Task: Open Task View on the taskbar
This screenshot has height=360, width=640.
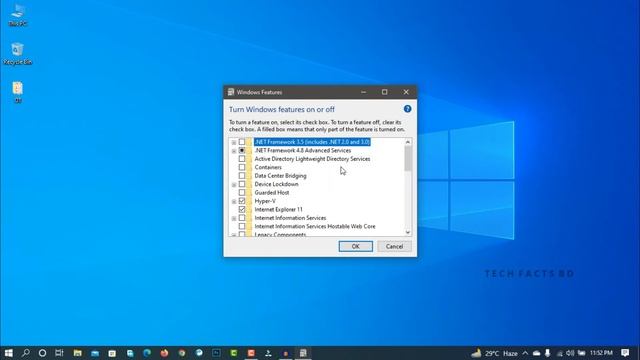Action: 59,353
